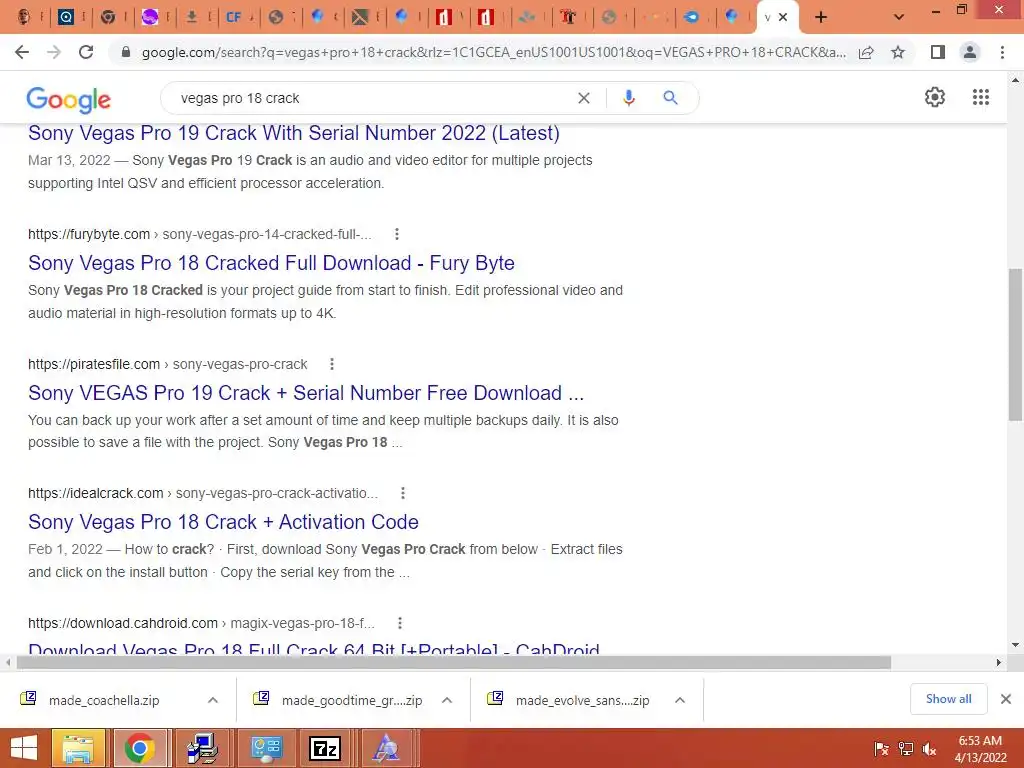Click the muted volume tray icon
The height and width of the screenshot is (768, 1024).
click(929, 749)
